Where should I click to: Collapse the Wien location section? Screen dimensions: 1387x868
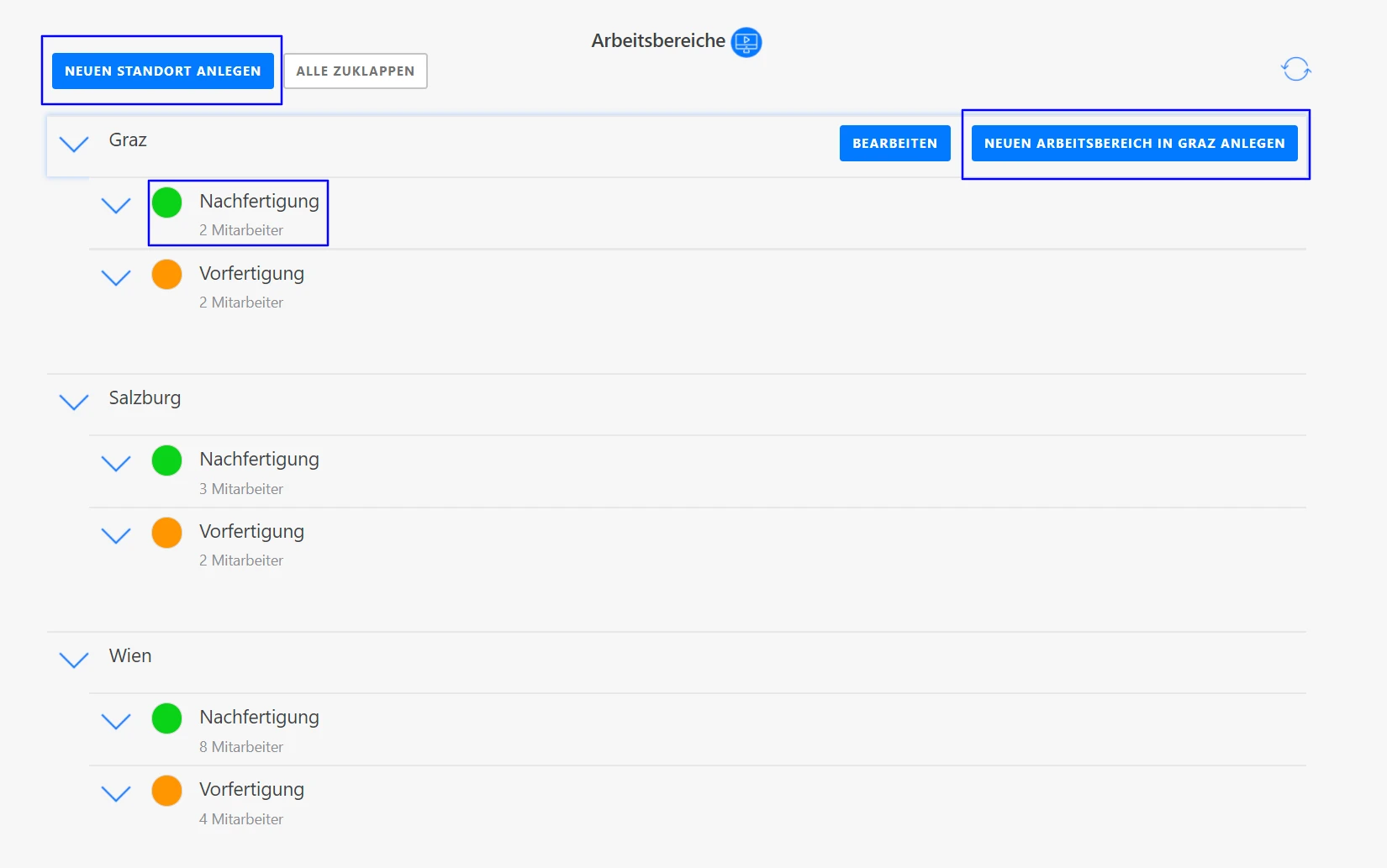pyautogui.click(x=74, y=660)
